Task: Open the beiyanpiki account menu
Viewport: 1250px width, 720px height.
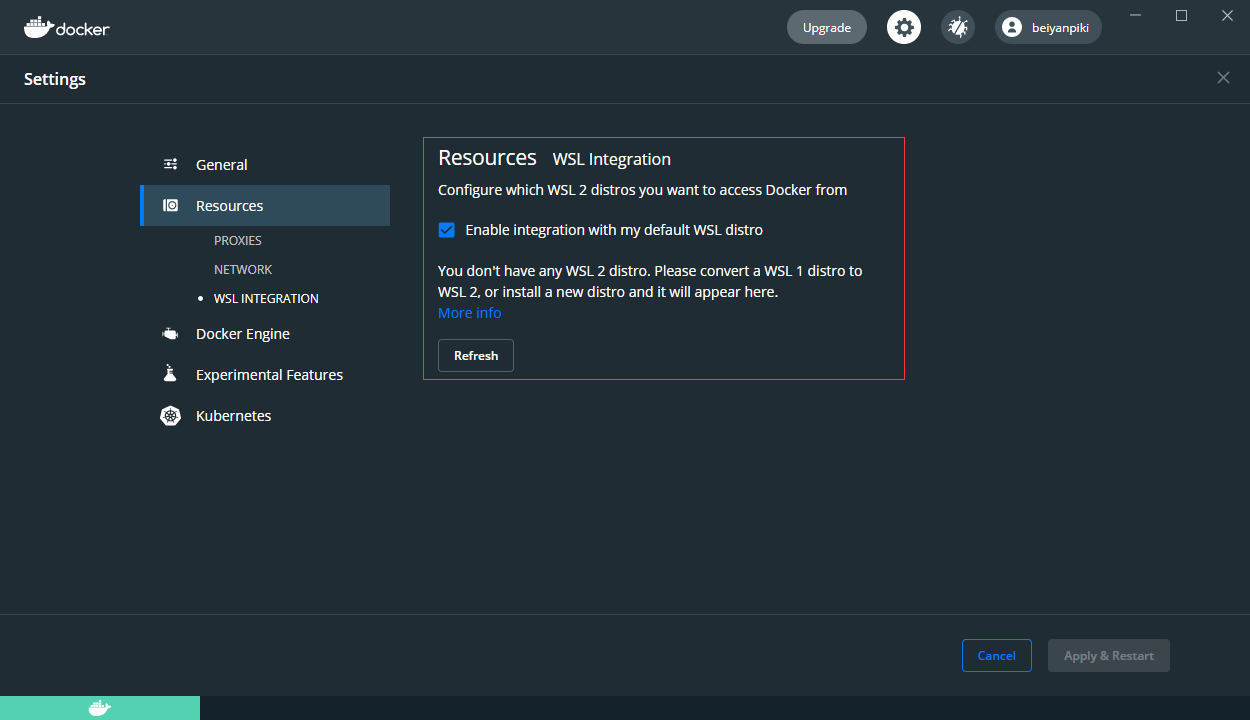Action: [x=1048, y=27]
